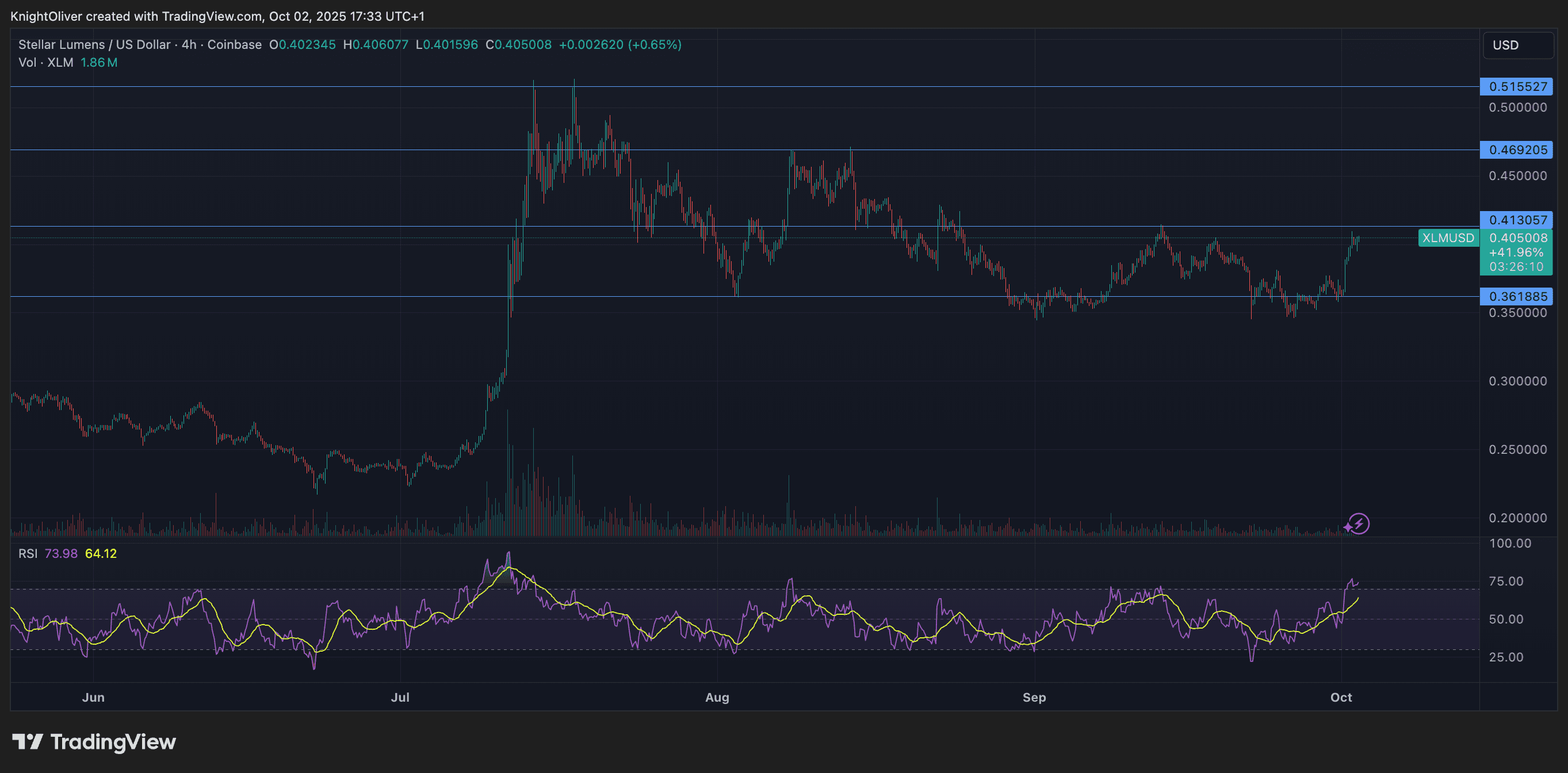Click the +0.65% change percentage
This screenshot has height=773, width=1568.
[655, 44]
